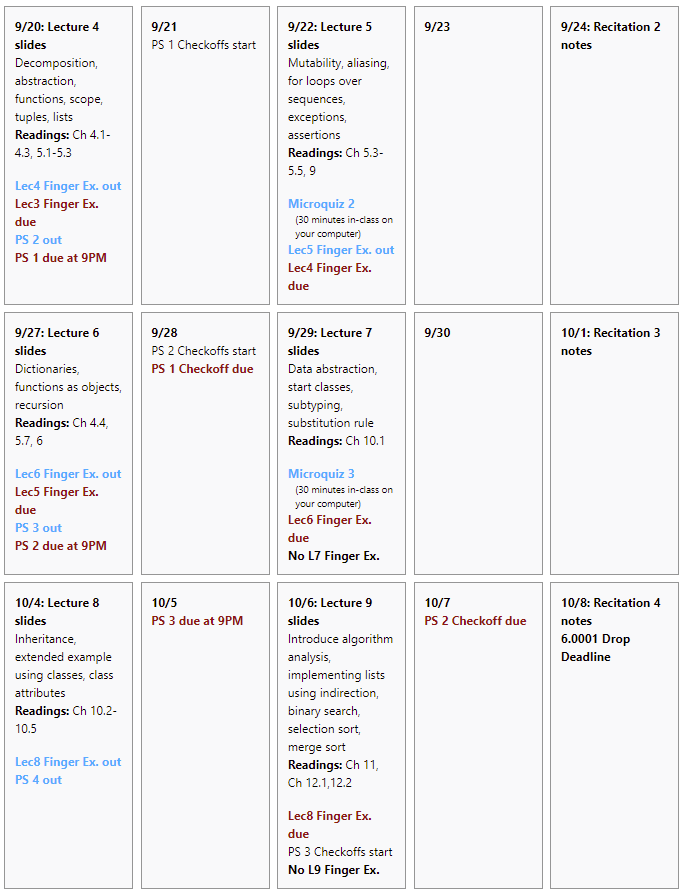Click 'Readings:' label in the 9/27 cell
The width and height of the screenshot is (685, 893).
click(42, 423)
